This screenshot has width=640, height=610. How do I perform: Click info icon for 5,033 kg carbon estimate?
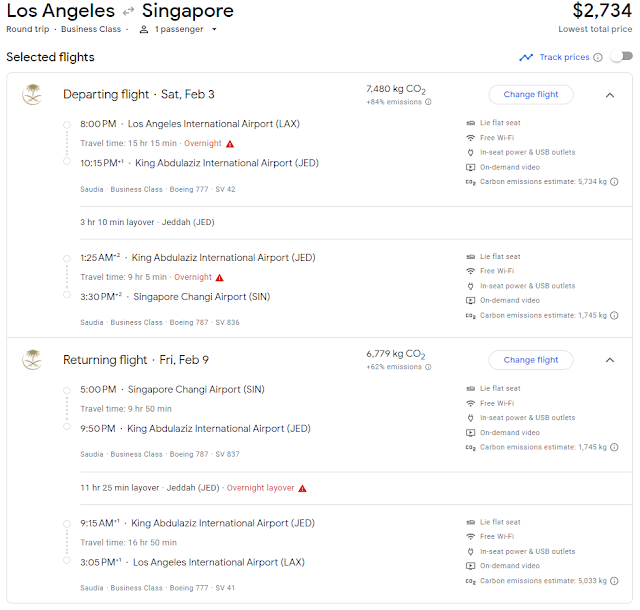tap(614, 581)
